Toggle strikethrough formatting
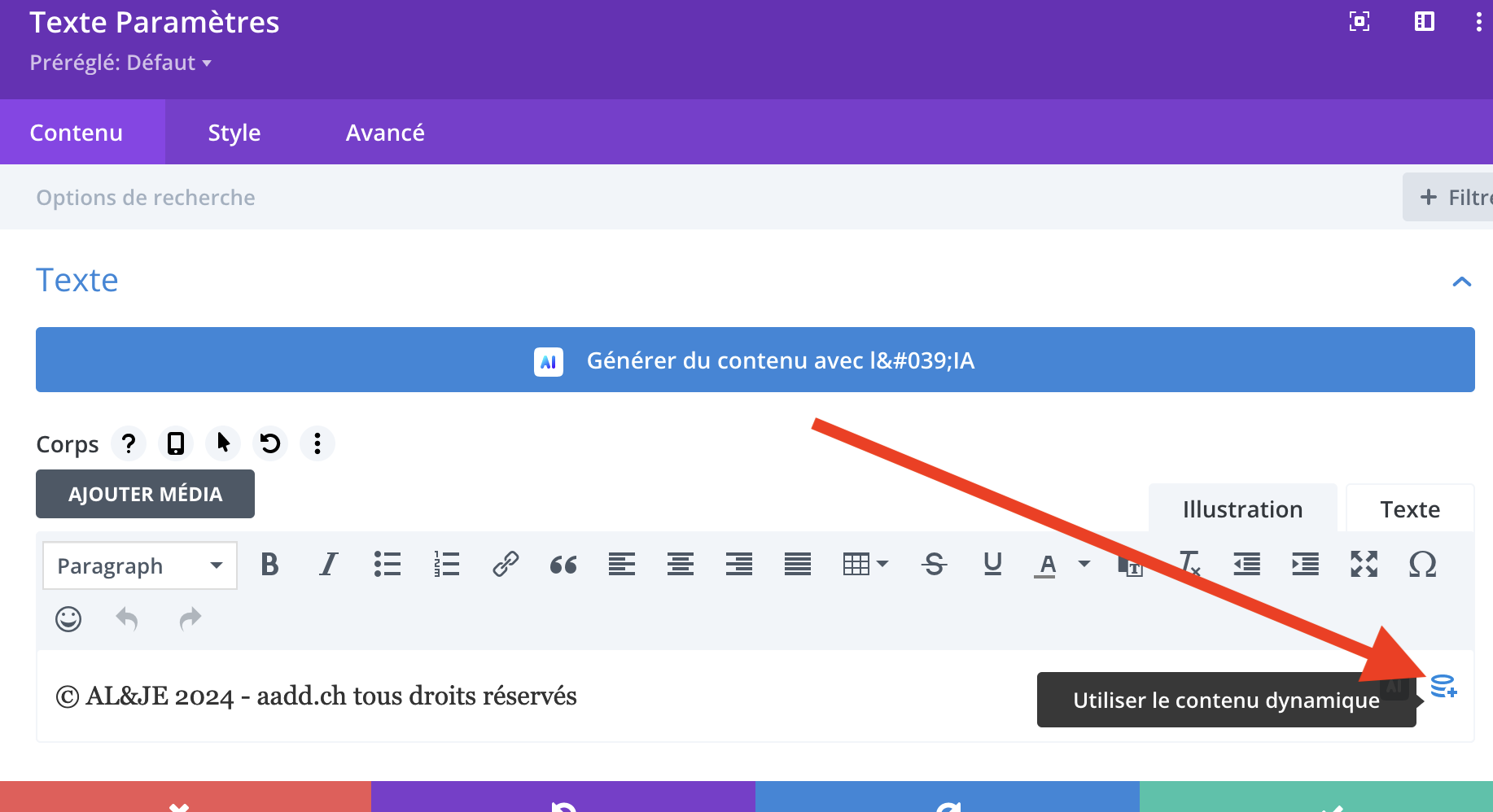Viewport: 1493px width, 812px height. (934, 564)
